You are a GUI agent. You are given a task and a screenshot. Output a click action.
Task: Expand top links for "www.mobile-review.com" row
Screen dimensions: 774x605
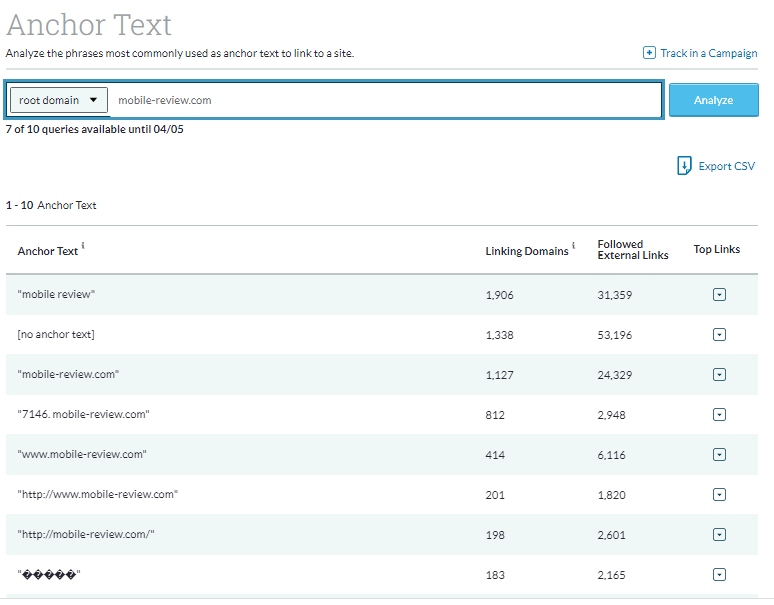(x=719, y=454)
